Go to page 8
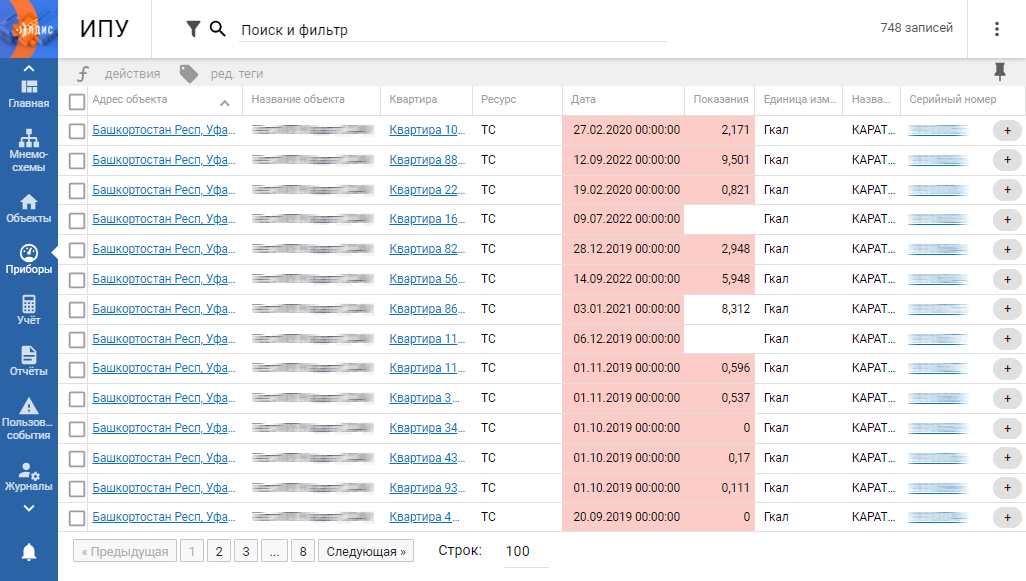The width and height of the screenshot is (1026, 581). (303, 552)
